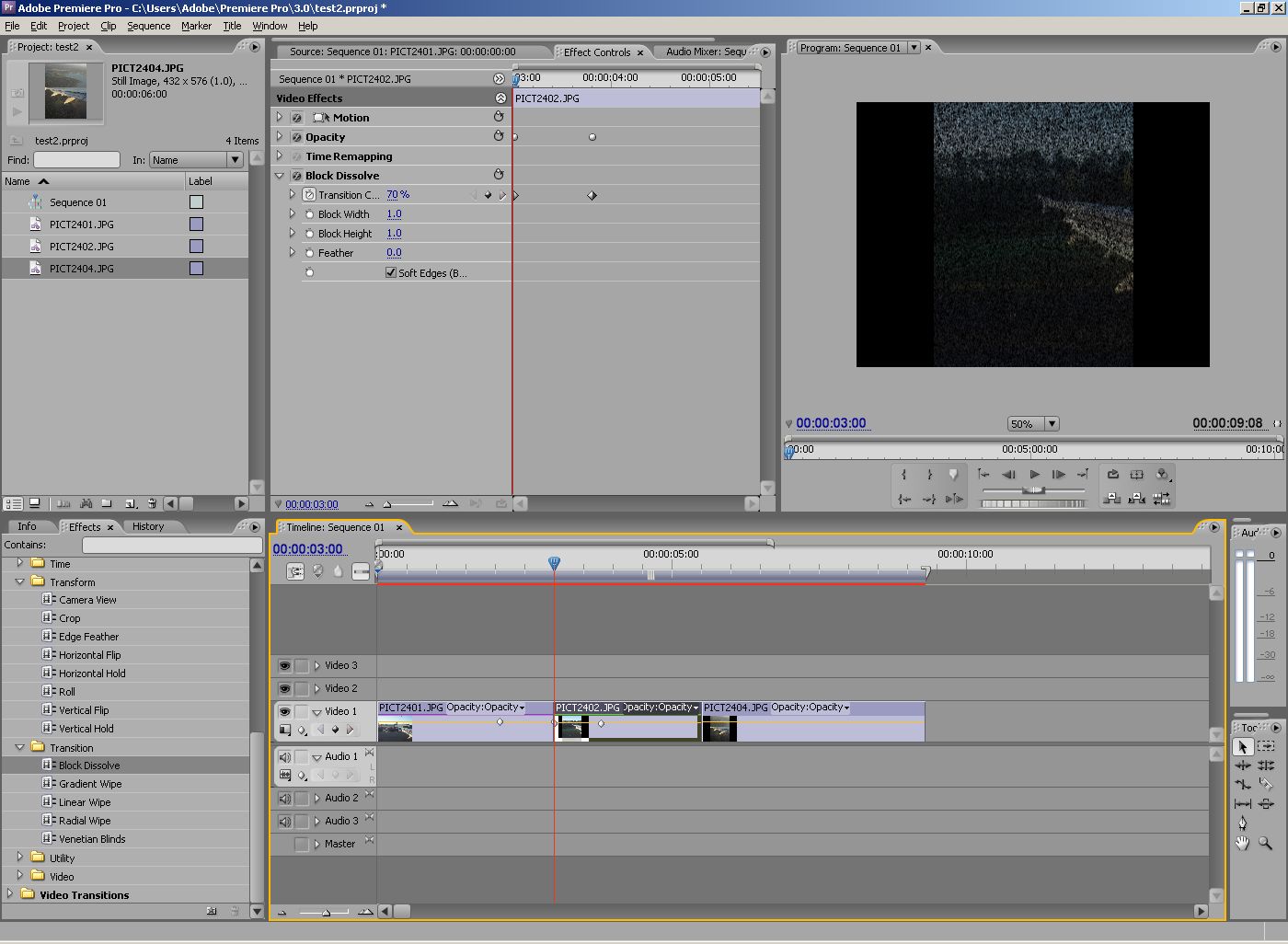Open the Marker menu
Image resolution: width=1288 pixels, height=944 pixels.
click(196, 26)
